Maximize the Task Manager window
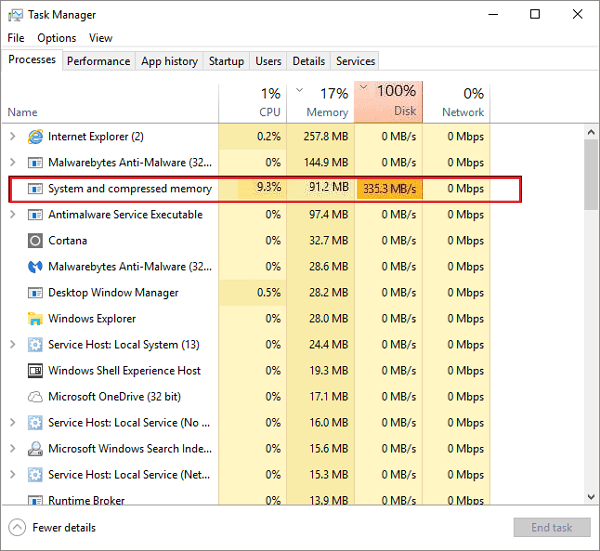The width and height of the screenshot is (600, 551). coord(535,15)
